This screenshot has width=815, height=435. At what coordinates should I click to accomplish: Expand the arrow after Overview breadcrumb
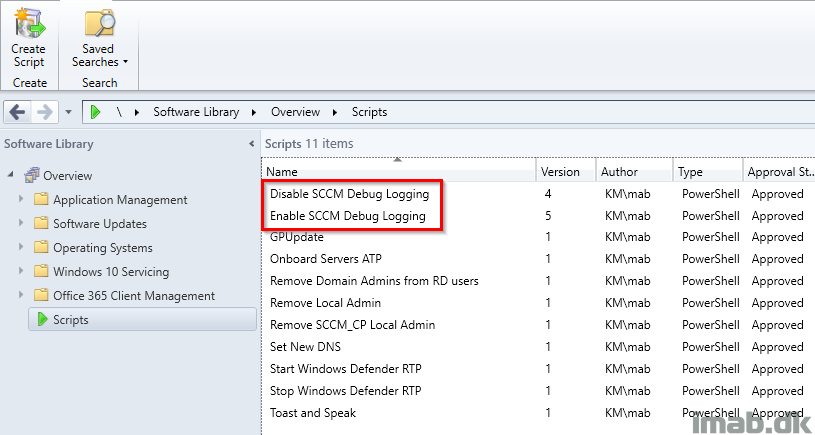coord(335,112)
